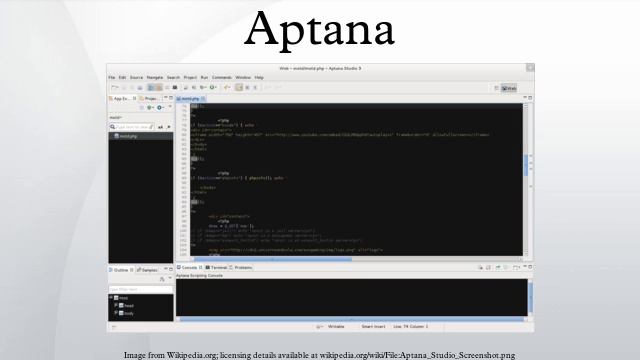
Task: Open the Console display selector dropdown
Action: point(516,267)
